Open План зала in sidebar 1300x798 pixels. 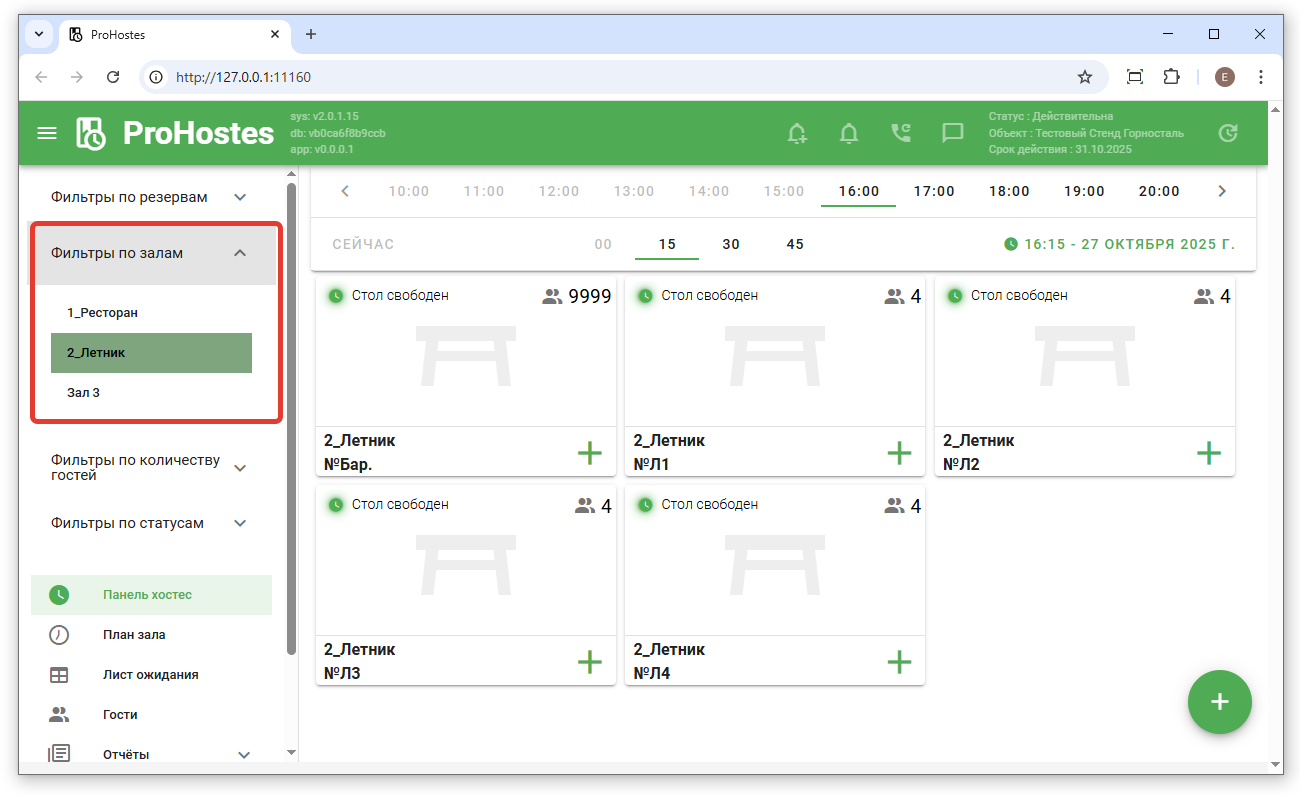[x=134, y=635]
